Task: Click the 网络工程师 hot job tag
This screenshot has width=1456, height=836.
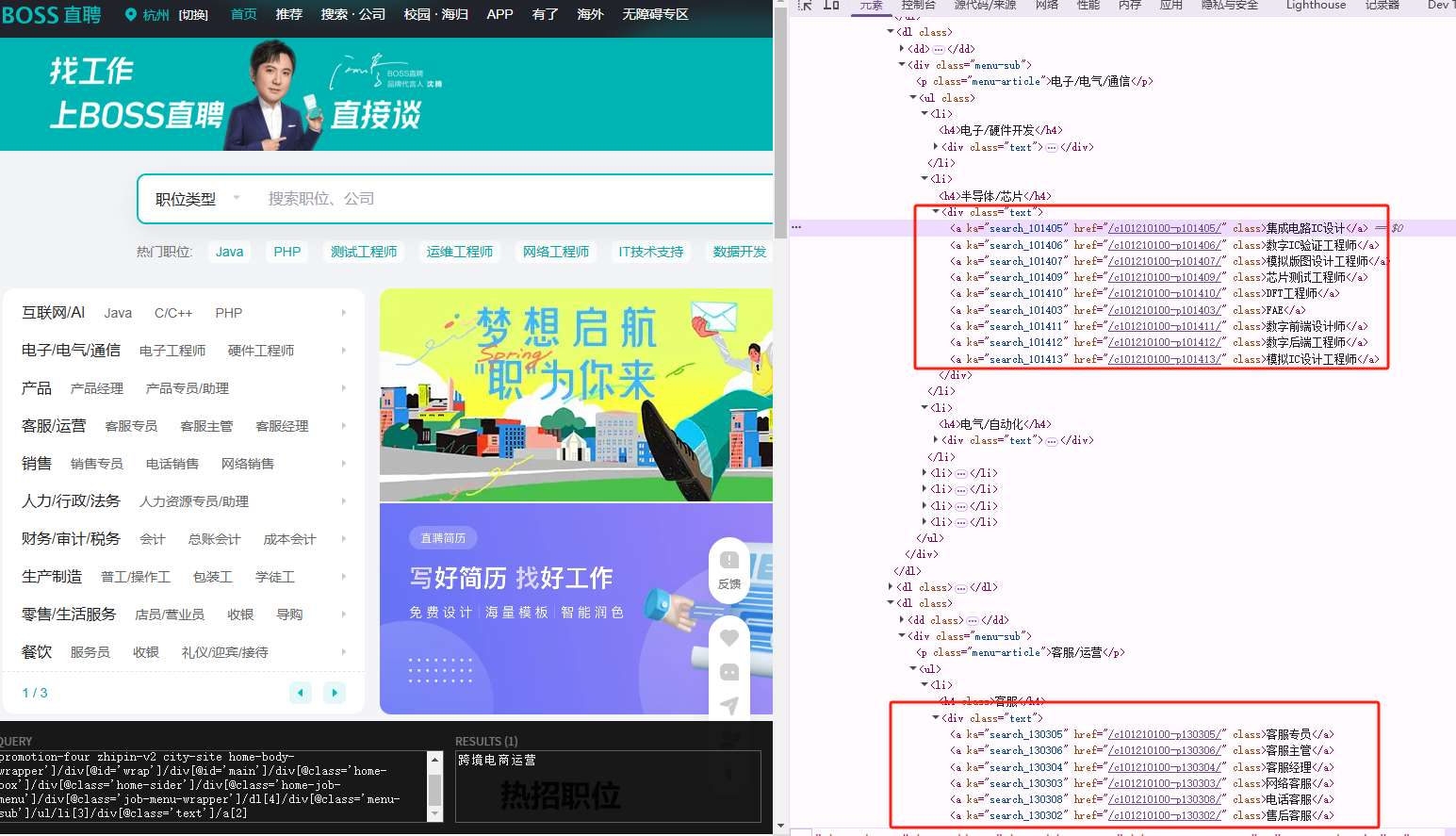Action: coord(556,252)
